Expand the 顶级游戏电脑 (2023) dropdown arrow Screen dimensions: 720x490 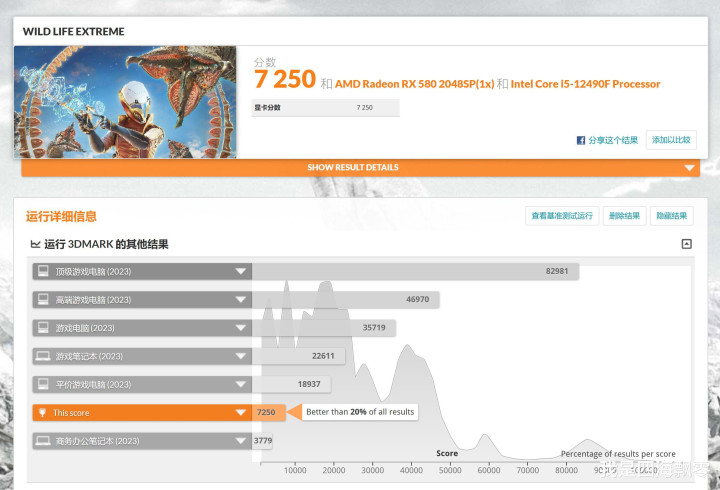click(241, 271)
